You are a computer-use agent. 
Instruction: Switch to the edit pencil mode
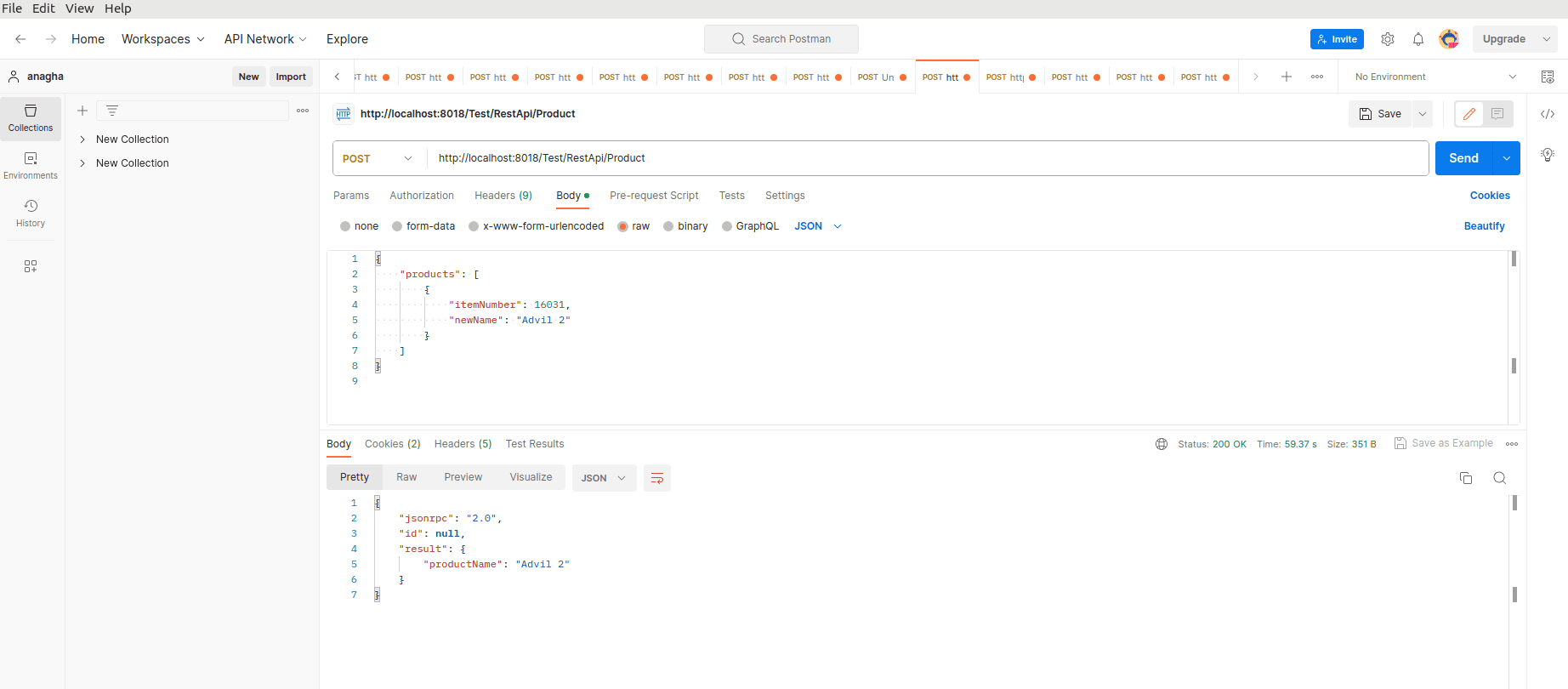pyautogui.click(x=1469, y=114)
